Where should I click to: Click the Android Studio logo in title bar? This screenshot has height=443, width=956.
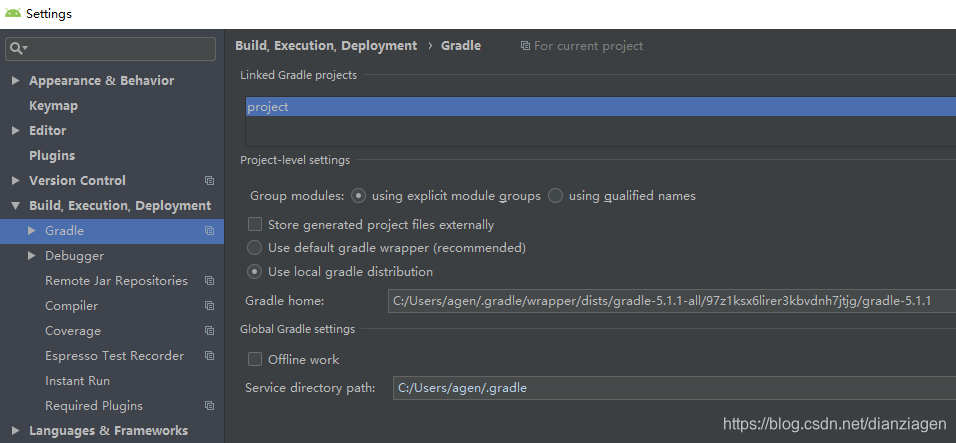[x=13, y=13]
